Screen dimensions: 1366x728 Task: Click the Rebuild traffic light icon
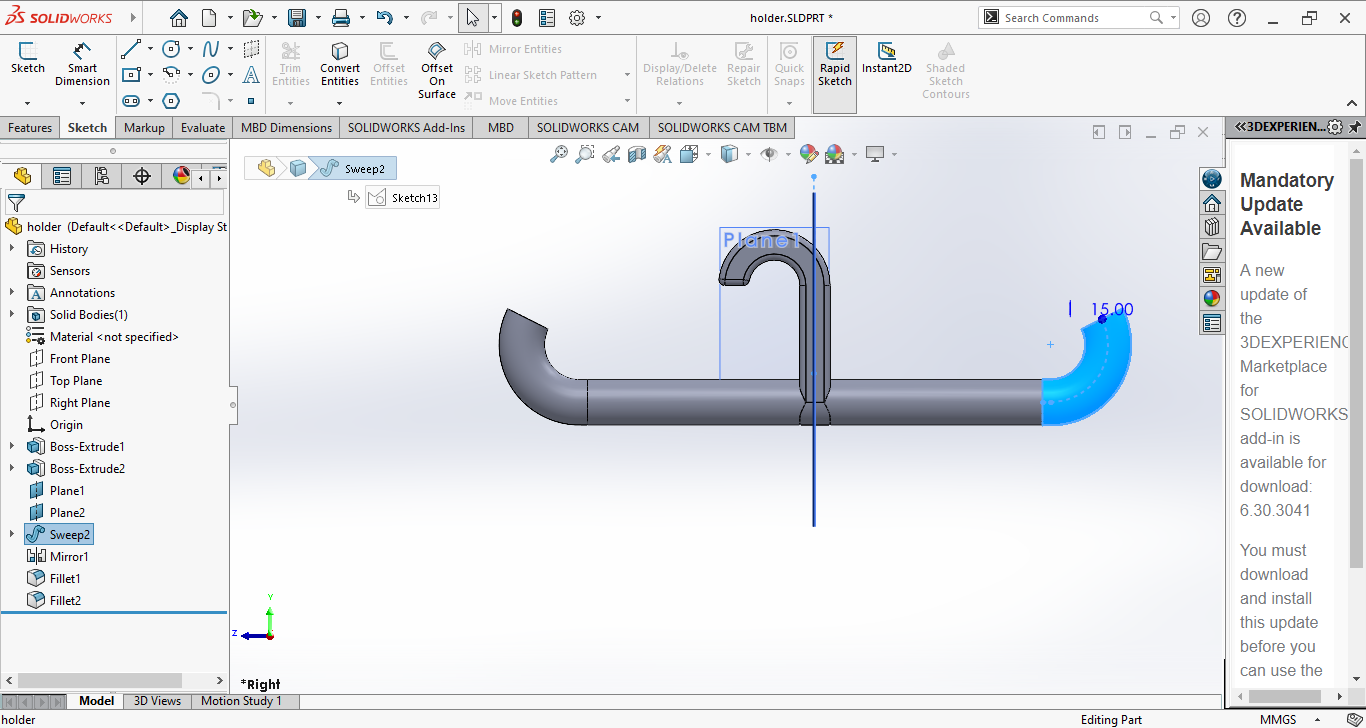click(517, 18)
